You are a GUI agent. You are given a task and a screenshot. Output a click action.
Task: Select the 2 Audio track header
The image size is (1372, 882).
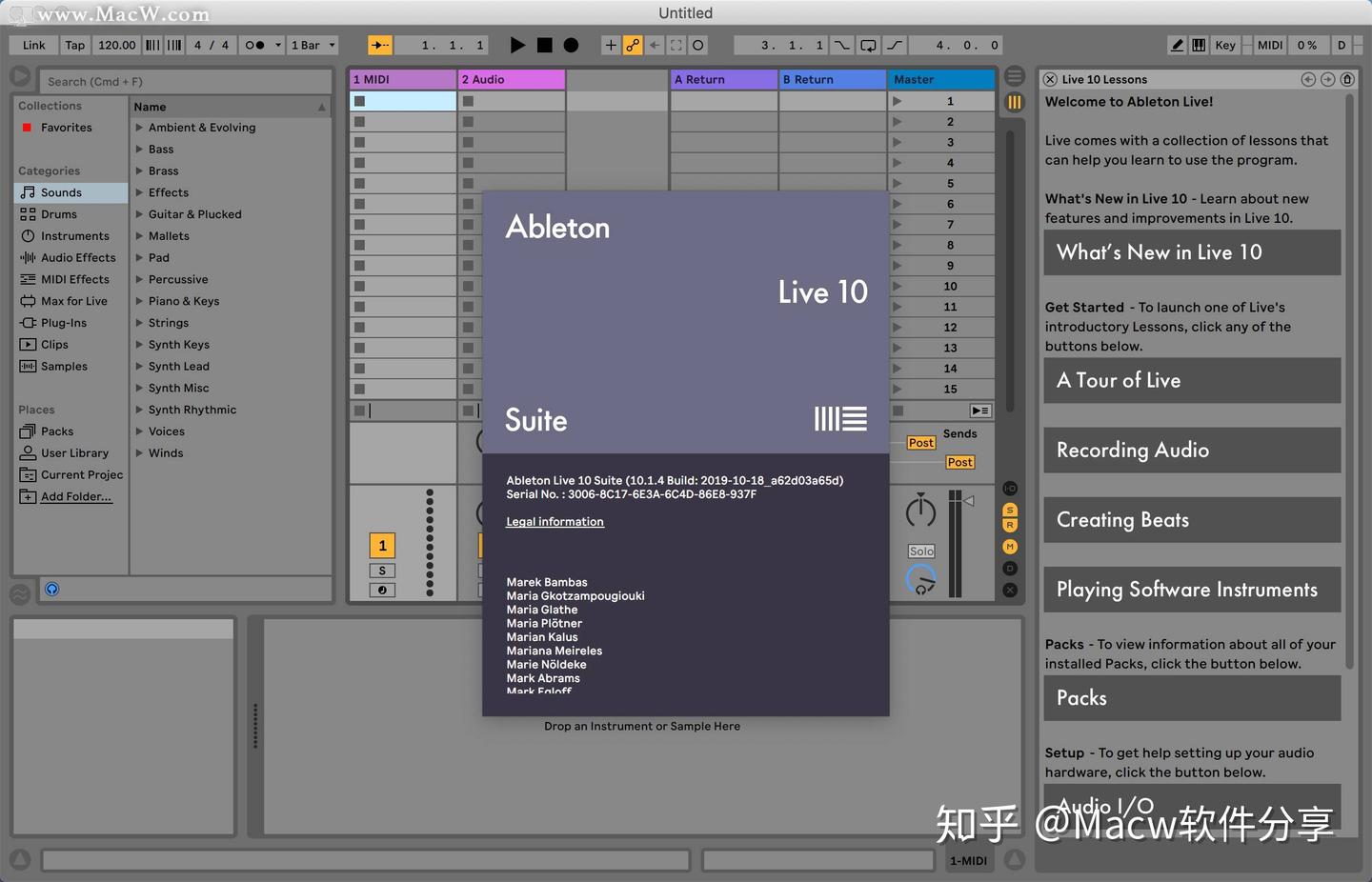512,80
